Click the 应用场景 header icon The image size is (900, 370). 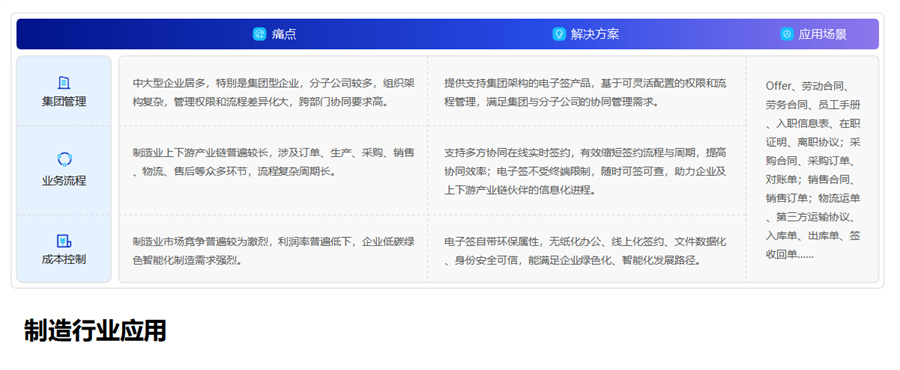[x=787, y=34]
